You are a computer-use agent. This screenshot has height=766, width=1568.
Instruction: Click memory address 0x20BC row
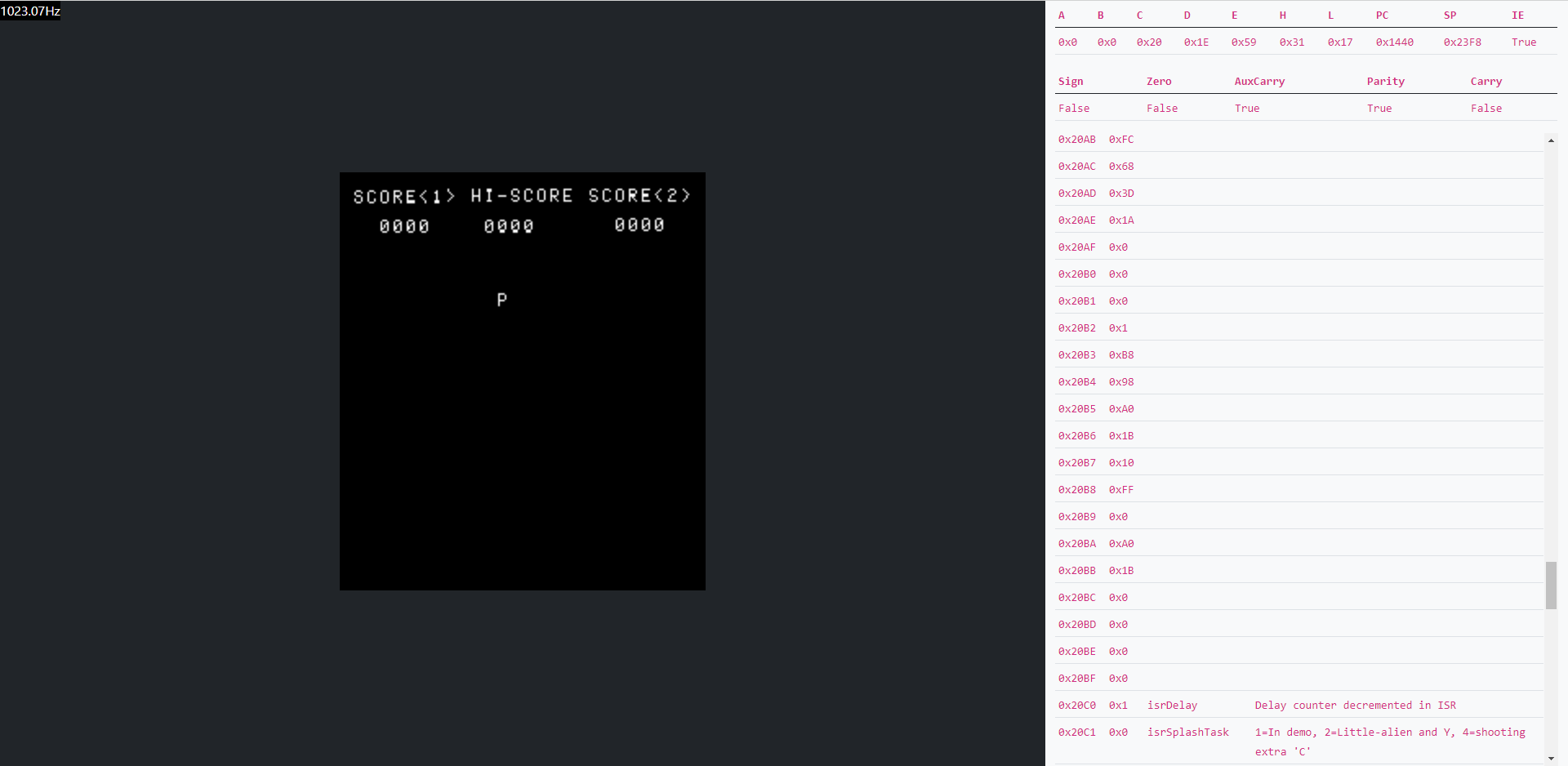[1299, 598]
